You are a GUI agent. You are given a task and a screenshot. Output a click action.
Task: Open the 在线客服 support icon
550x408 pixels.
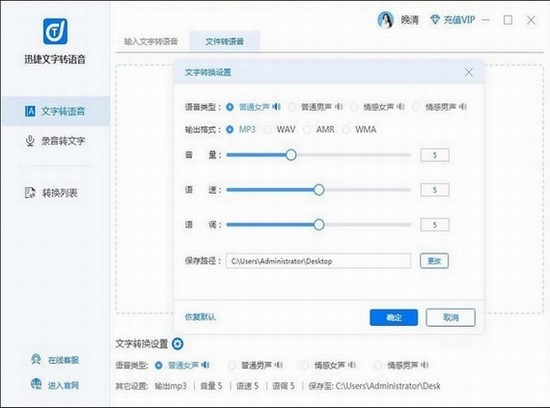click(x=36, y=359)
